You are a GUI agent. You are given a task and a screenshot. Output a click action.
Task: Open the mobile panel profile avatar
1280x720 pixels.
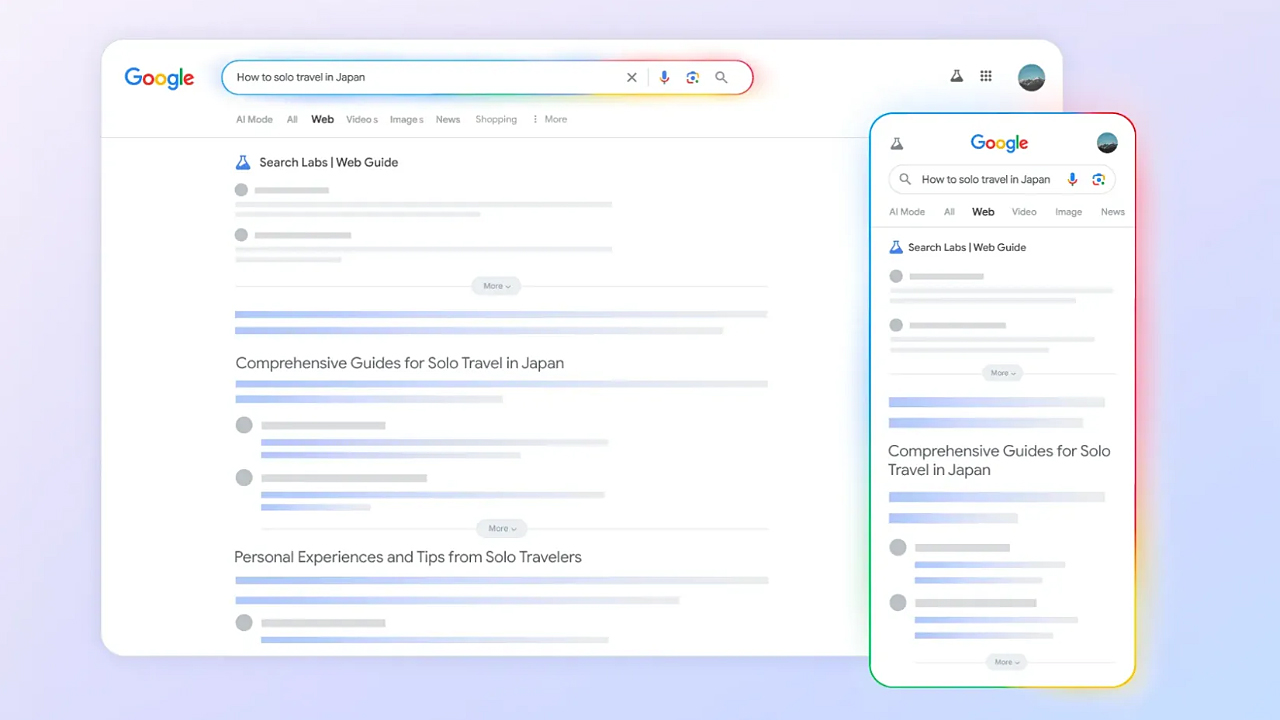(1107, 143)
